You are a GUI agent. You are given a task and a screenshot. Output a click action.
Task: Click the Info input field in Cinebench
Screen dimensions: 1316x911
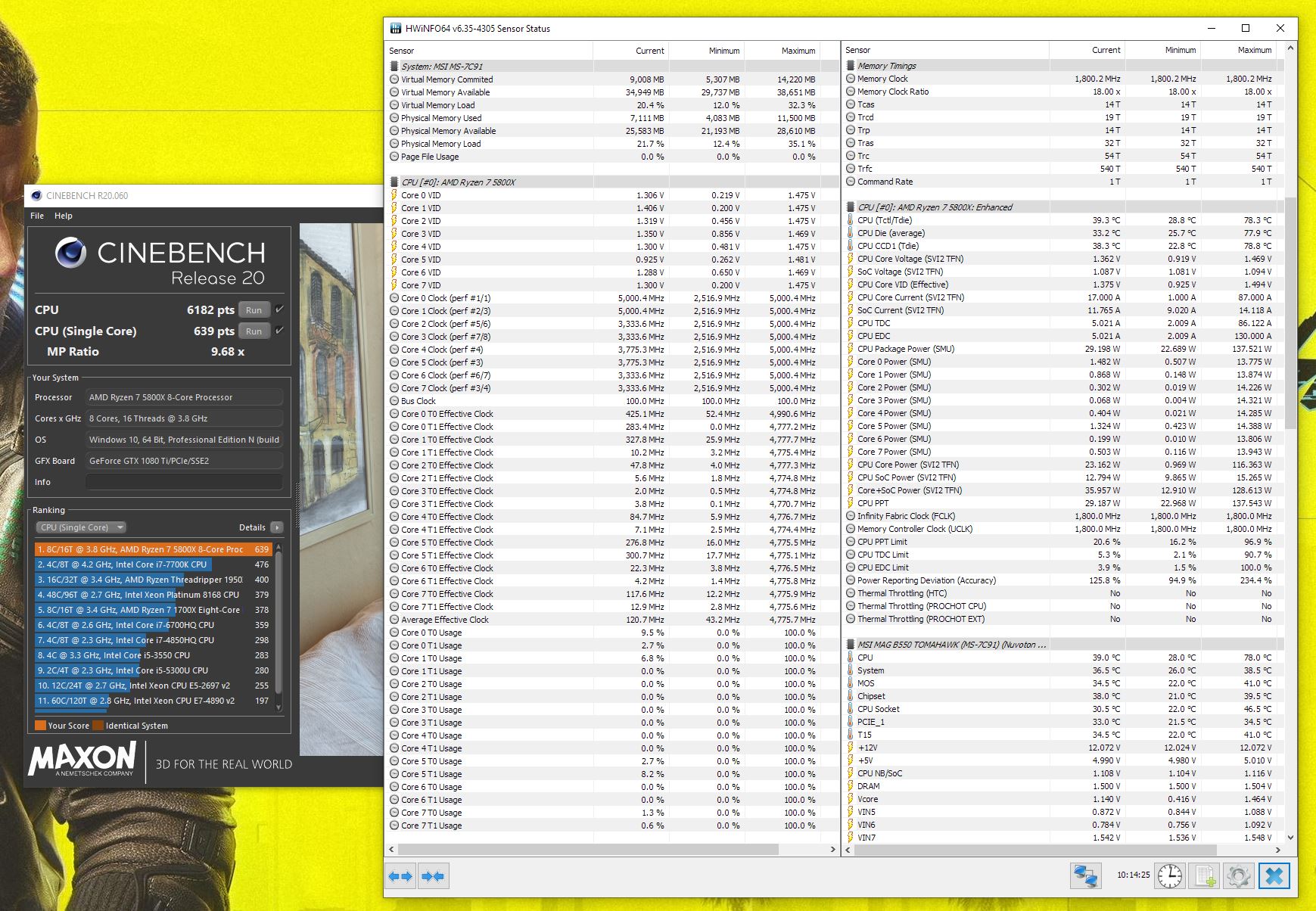pyautogui.click(x=185, y=482)
